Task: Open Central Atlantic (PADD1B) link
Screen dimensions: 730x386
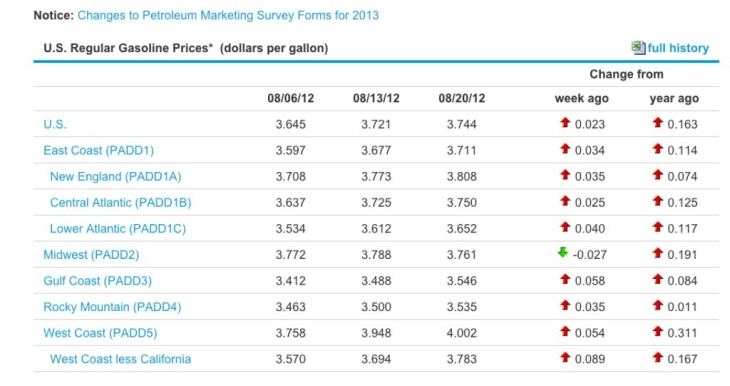Action: [x=121, y=203]
